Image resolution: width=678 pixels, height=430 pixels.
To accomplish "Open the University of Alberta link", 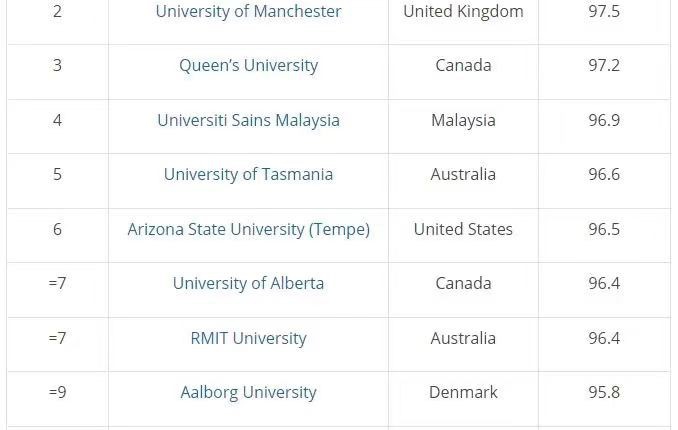I will tap(248, 284).
